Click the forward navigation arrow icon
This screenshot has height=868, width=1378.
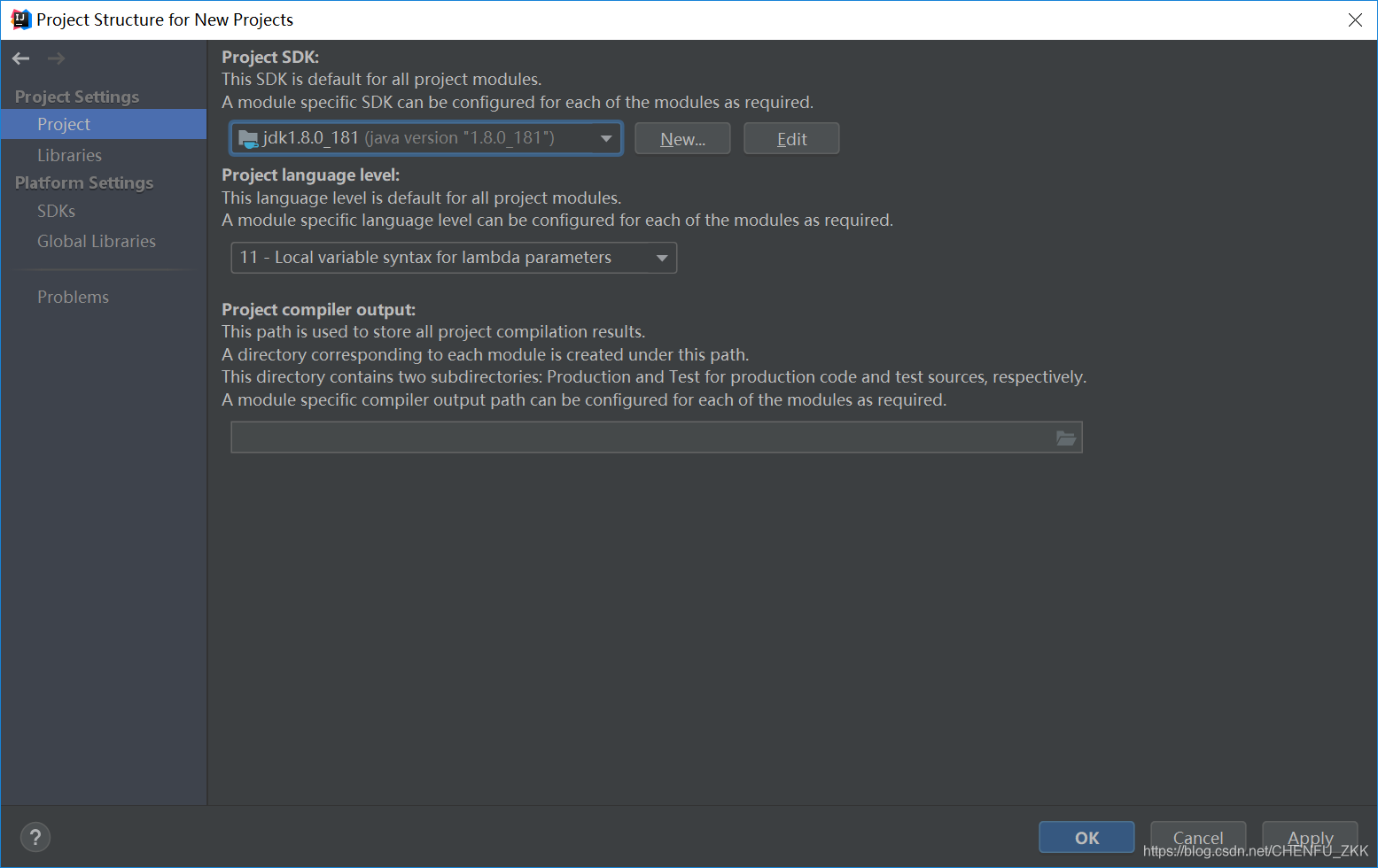pos(57,58)
